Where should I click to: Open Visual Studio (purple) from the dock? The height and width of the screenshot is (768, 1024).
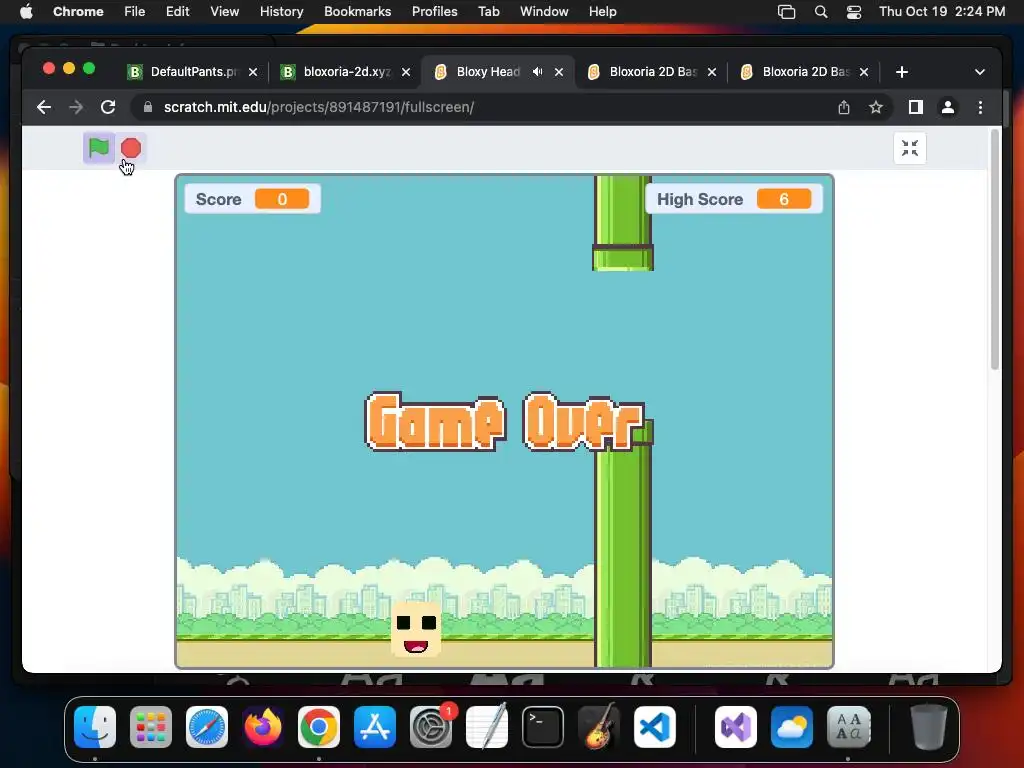pyautogui.click(x=736, y=727)
